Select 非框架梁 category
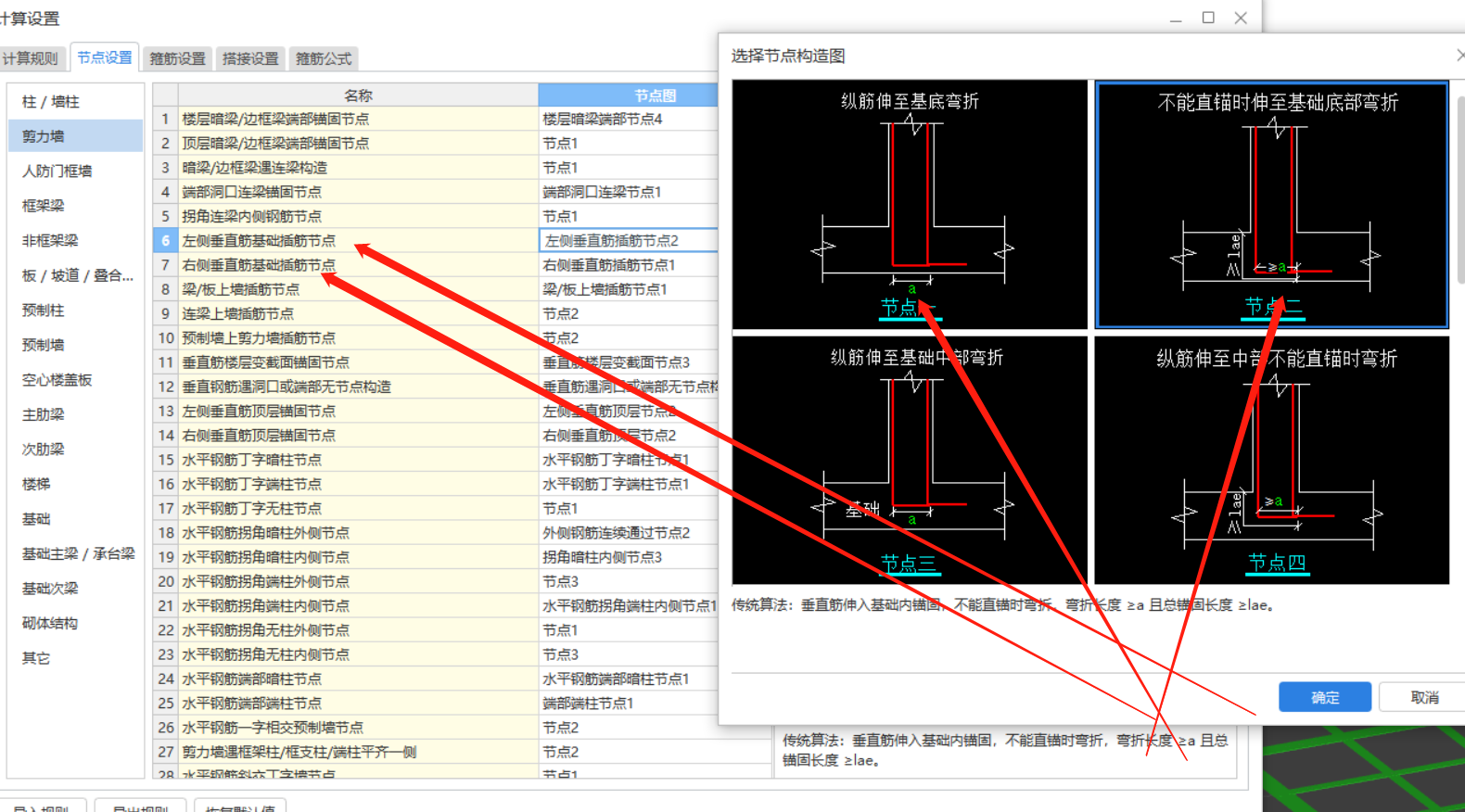This screenshot has width=1465, height=812. [76, 241]
